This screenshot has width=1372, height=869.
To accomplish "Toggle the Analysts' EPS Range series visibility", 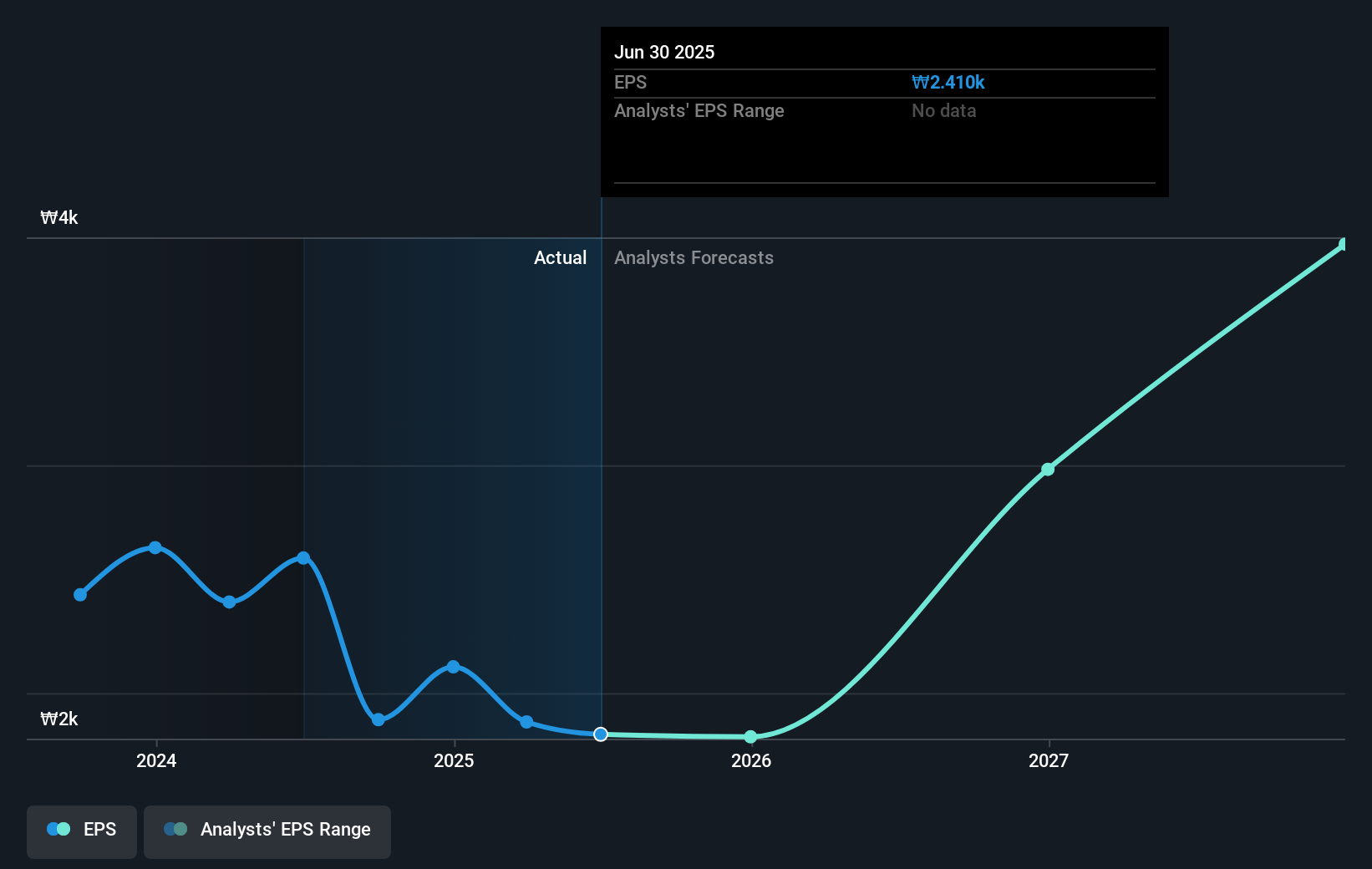I will pos(267,831).
